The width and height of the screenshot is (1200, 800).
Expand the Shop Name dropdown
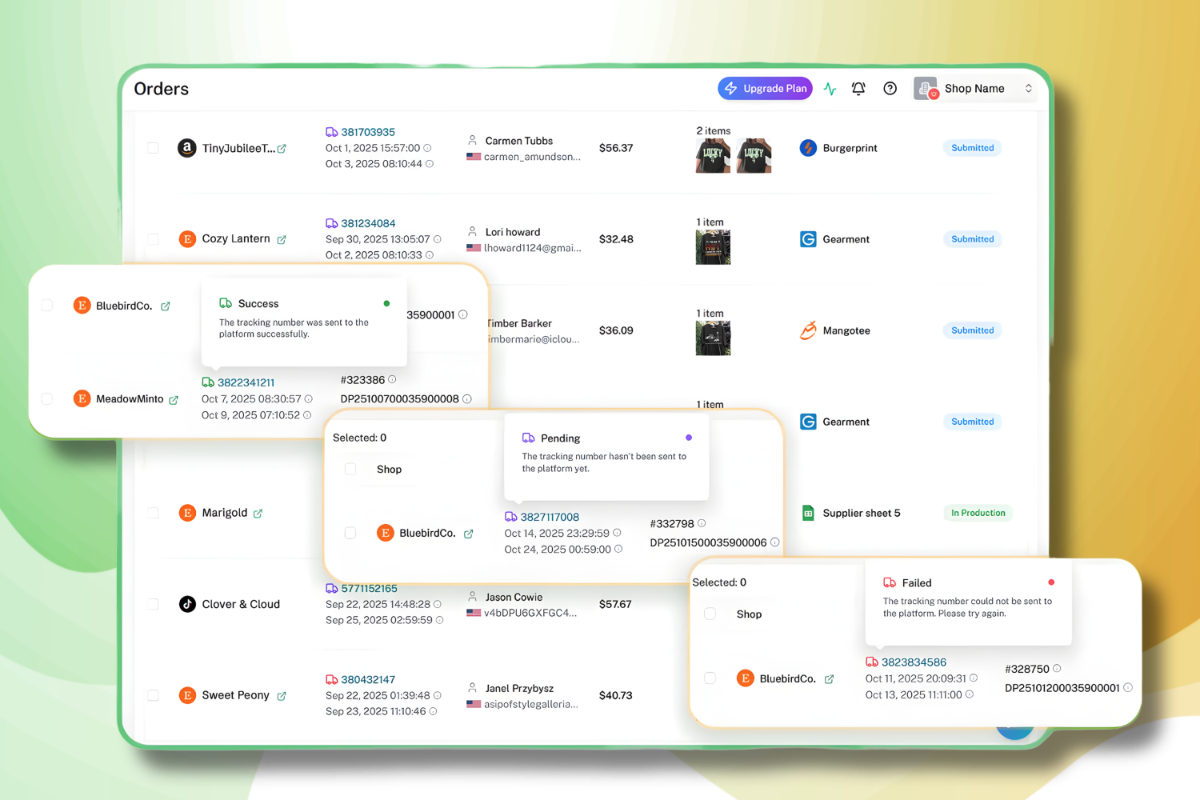[975, 89]
